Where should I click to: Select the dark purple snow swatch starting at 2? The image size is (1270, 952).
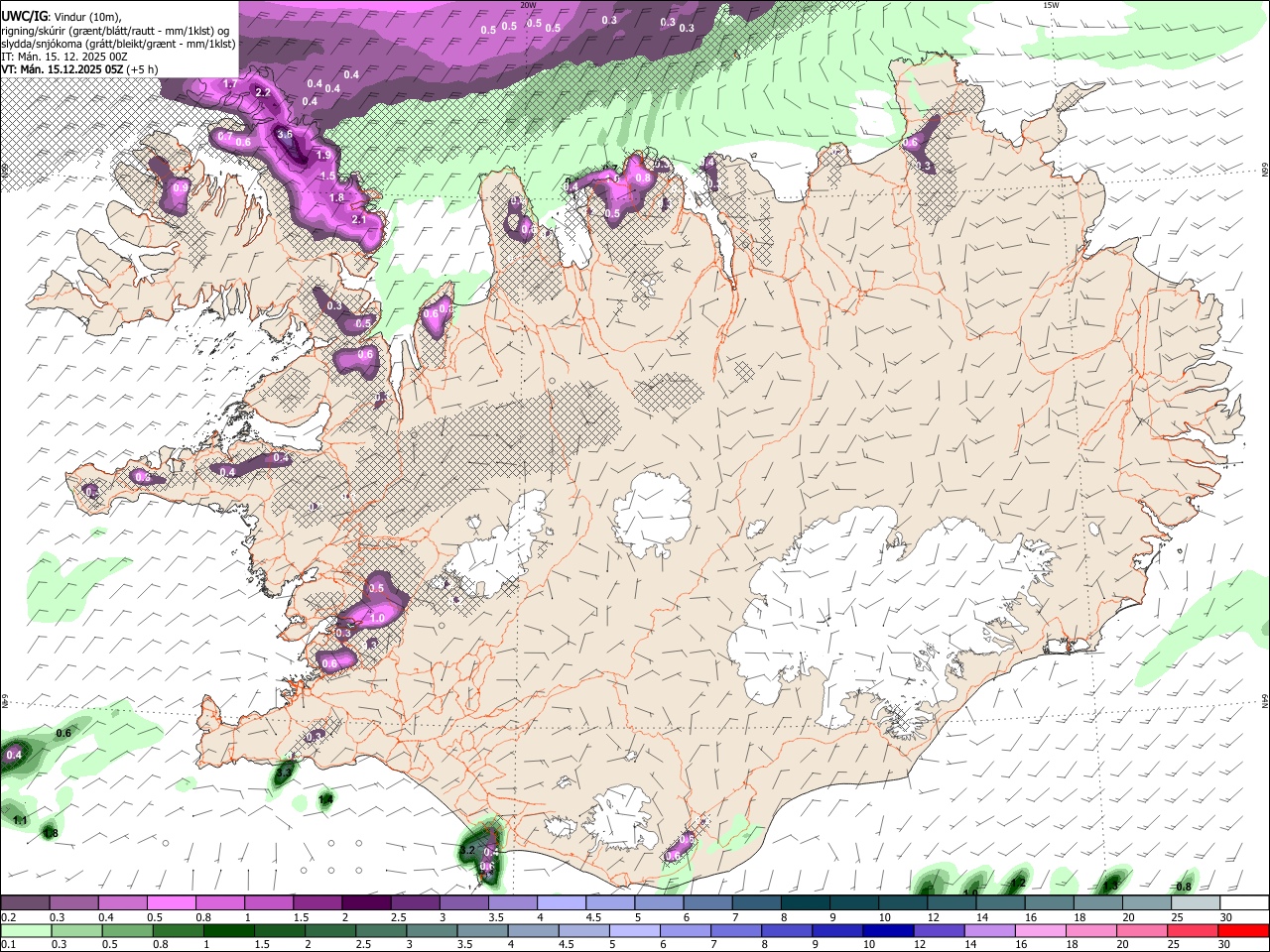click(x=365, y=902)
